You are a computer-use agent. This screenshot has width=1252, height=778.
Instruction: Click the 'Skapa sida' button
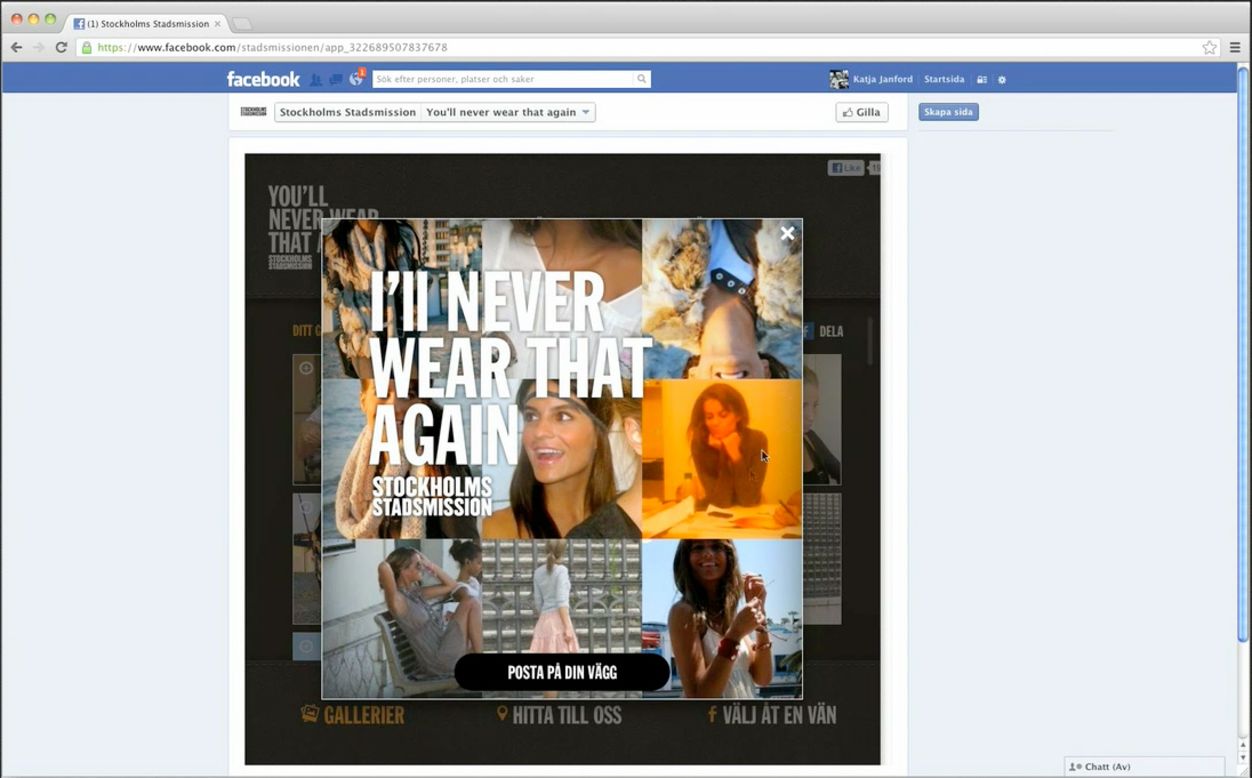click(948, 112)
